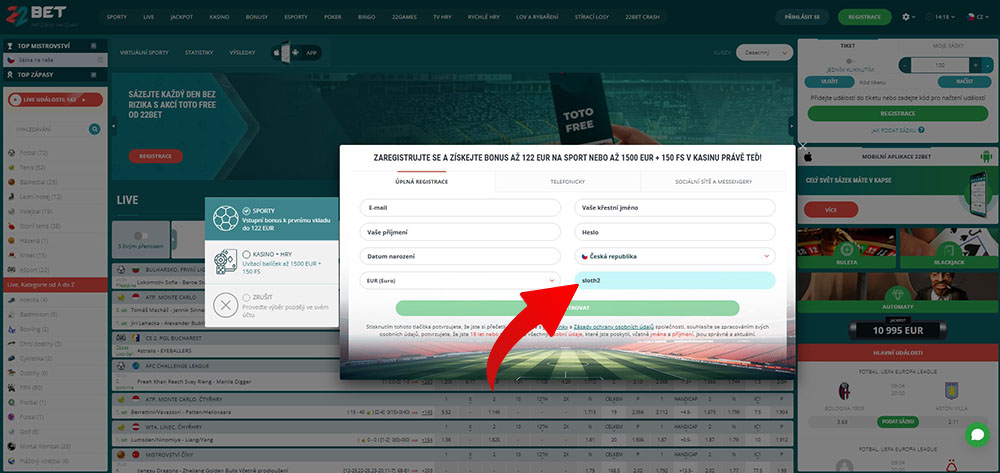Open the 22Bet Crash menu item
1000x473 pixels.
click(x=642, y=17)
